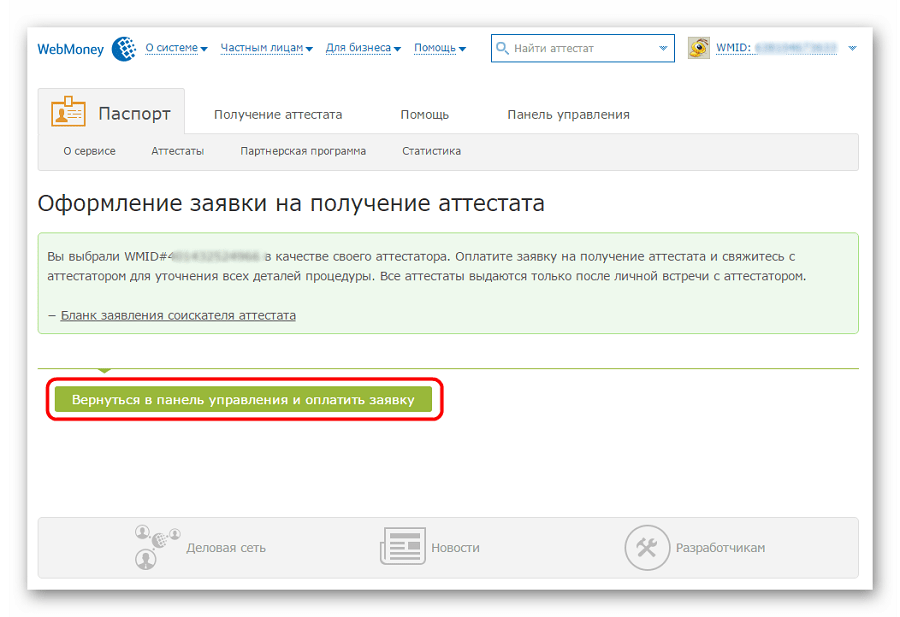Open the Бланк заявления соискателя аттестата link
The width and height of the screenshot is (900, 617).
coord(178,315)
